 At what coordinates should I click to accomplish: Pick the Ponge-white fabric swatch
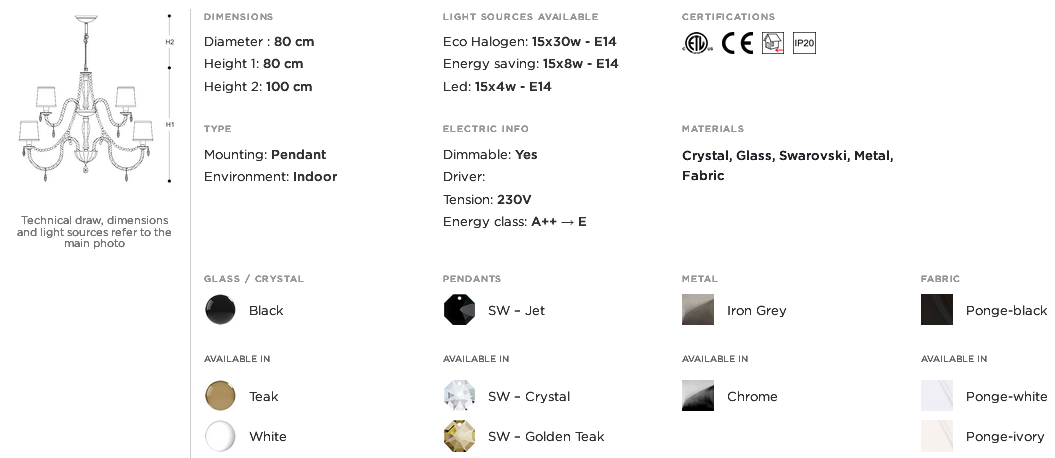click(937, 396)
